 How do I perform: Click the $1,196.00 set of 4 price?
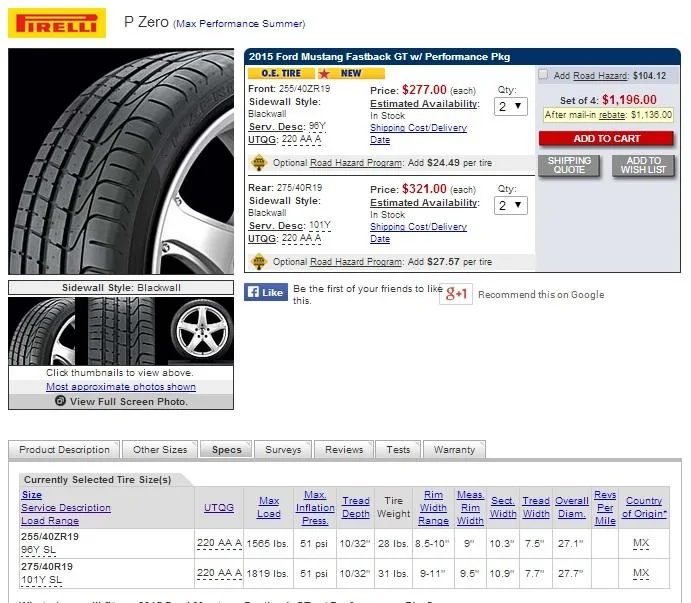coord(629,100)
